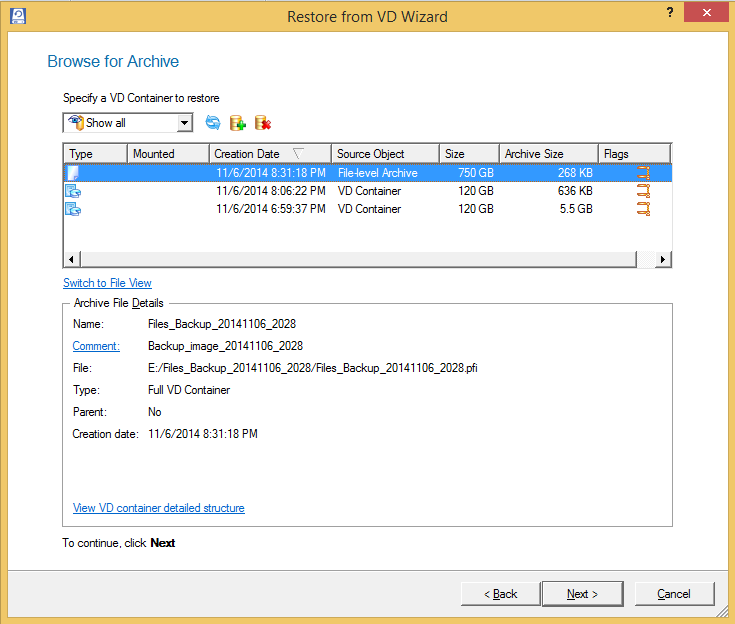The width and height of the screenshot is (735, 624).
Task: Click the flag icon in the 5.5 GB row
Action: [x=644, y=209]
